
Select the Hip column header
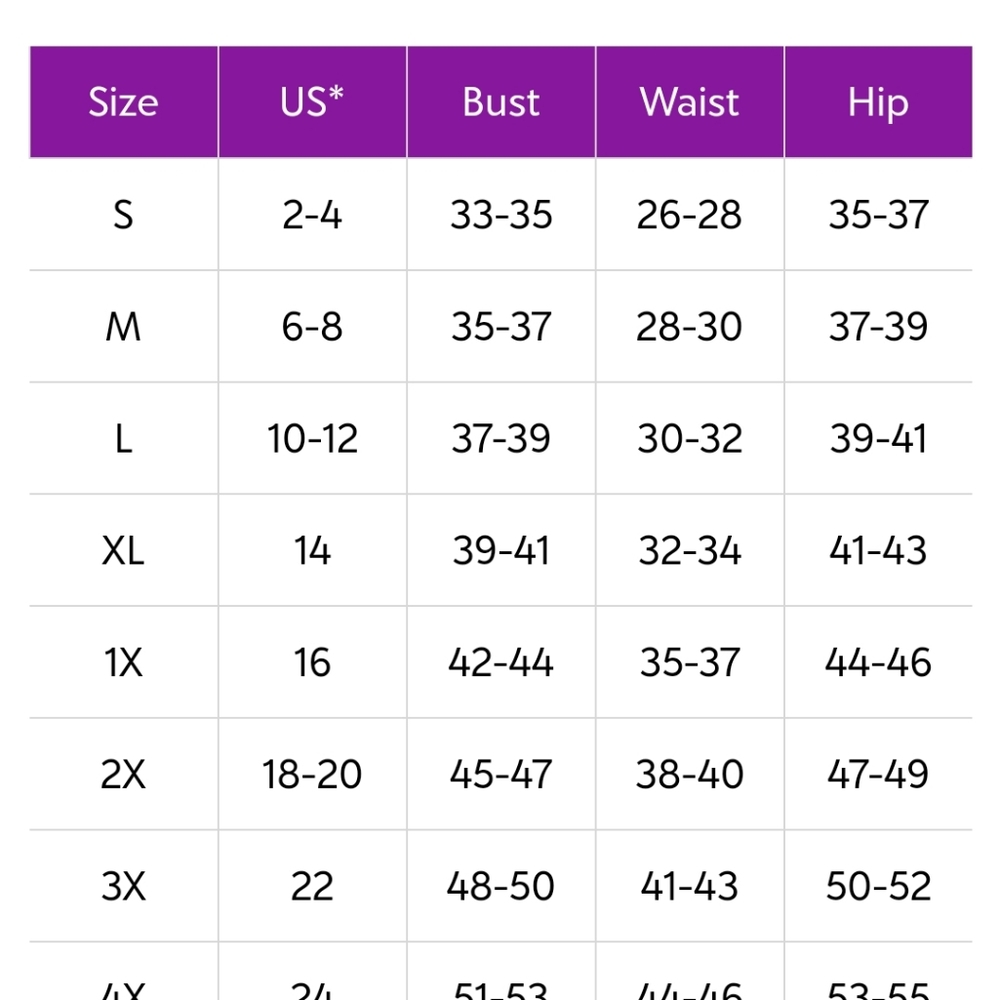(878, 102)
